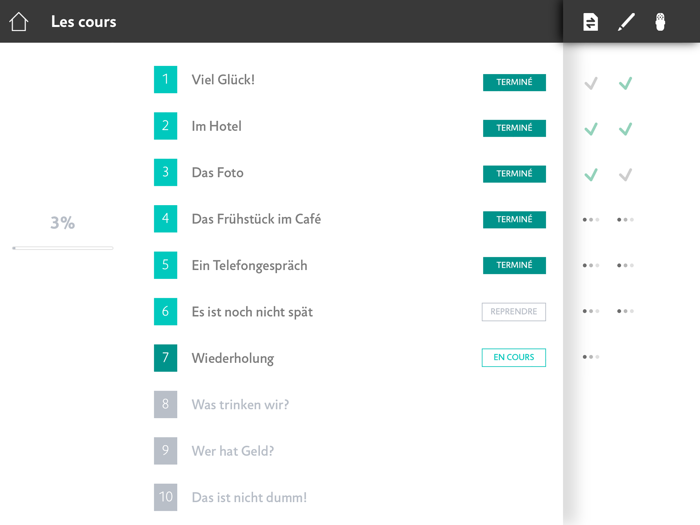Screen dimensions: 700x525
Task: Select the dark number 7 badge
Action: [165, 358]
